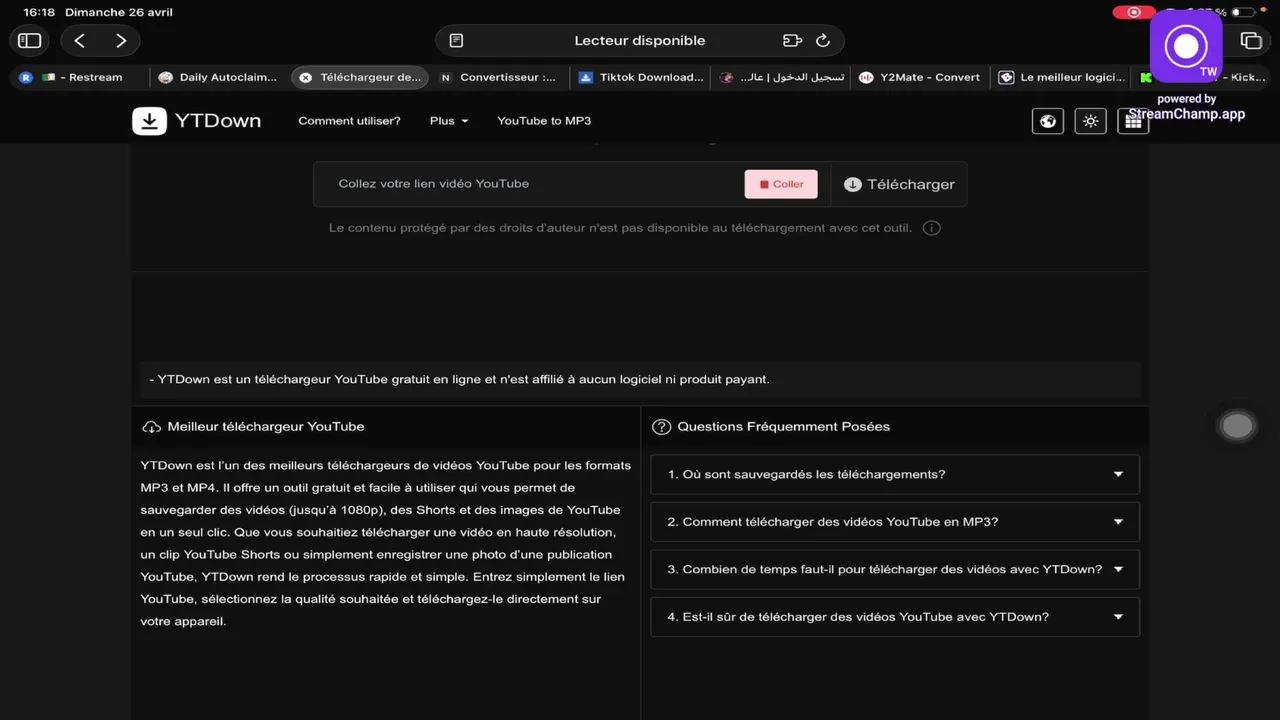The height and width of the screenshot is (720, 1280).
Task: Click the Meilleur téléchargeur YouTube heading
Action: pos(266,427)
